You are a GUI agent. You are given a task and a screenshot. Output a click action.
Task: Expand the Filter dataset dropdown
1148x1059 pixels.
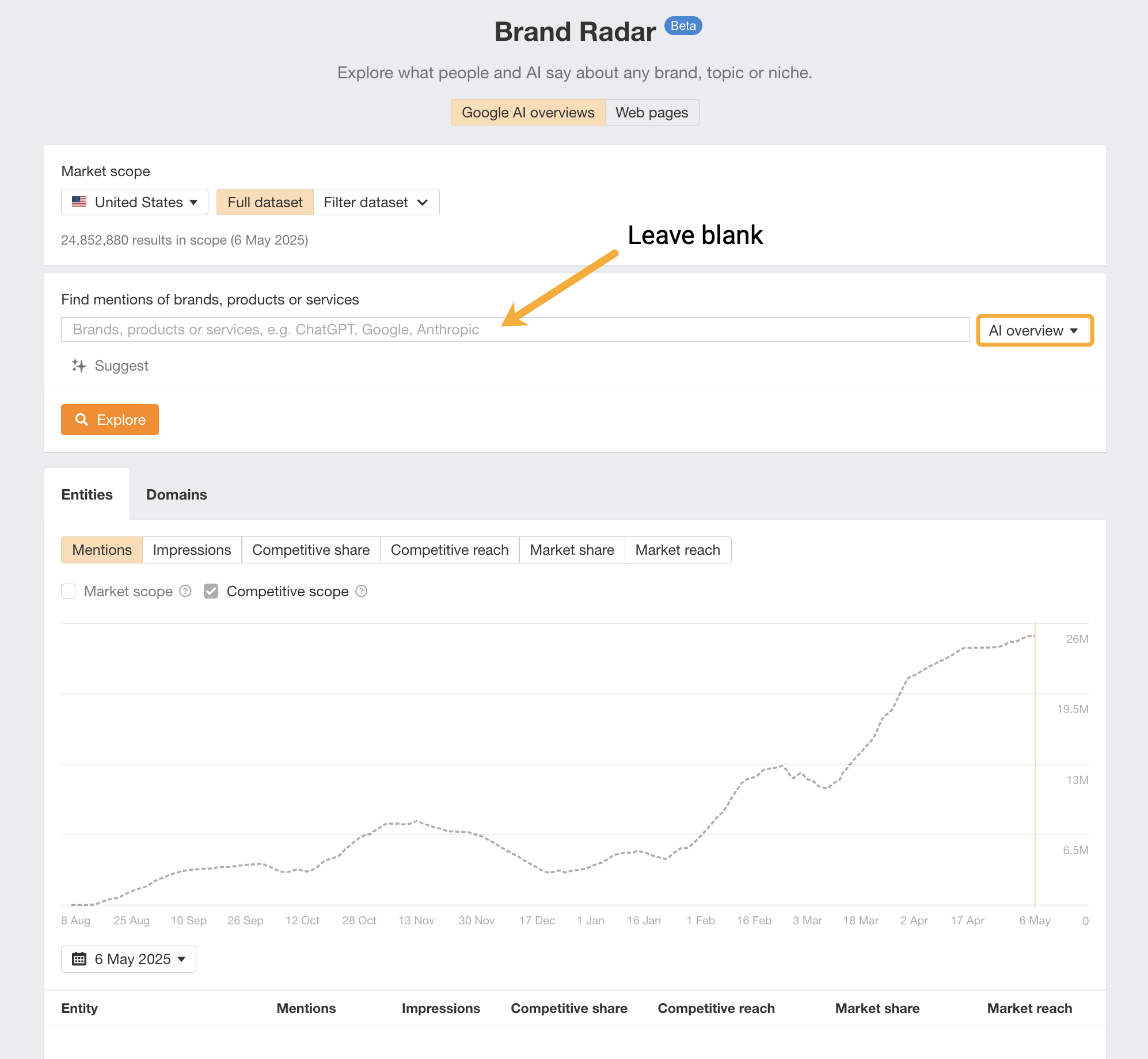pyautogui.click(x=376, y=202)
